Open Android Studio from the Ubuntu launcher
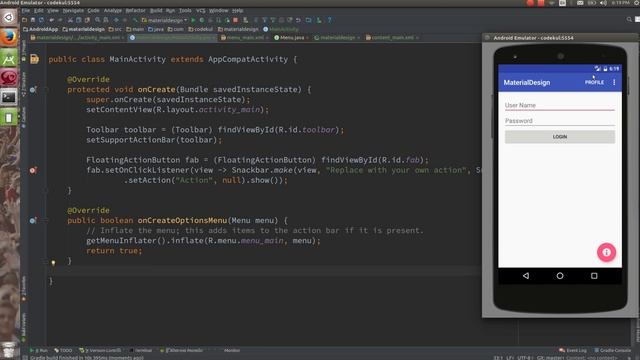 [x=9, y=58]
